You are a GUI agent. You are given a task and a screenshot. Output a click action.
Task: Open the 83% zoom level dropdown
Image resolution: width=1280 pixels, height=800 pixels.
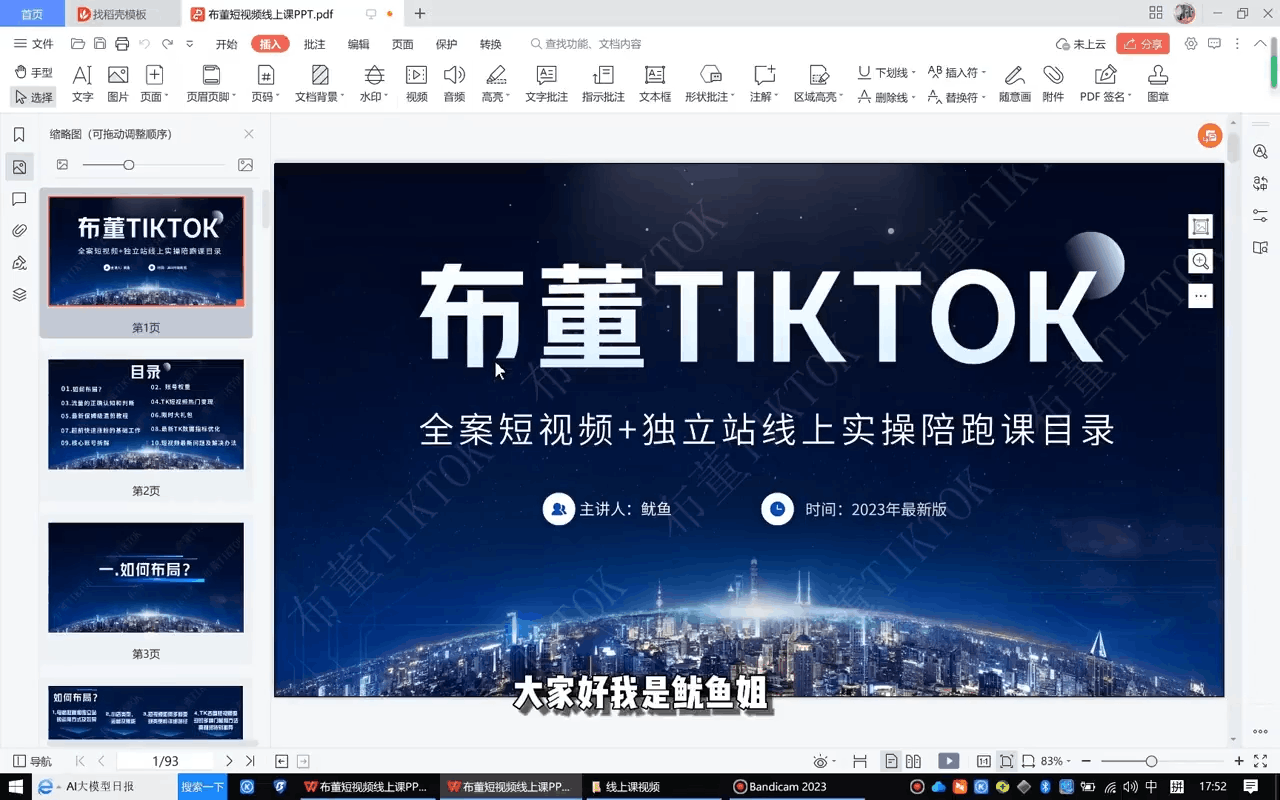(x=1056, y=761)
